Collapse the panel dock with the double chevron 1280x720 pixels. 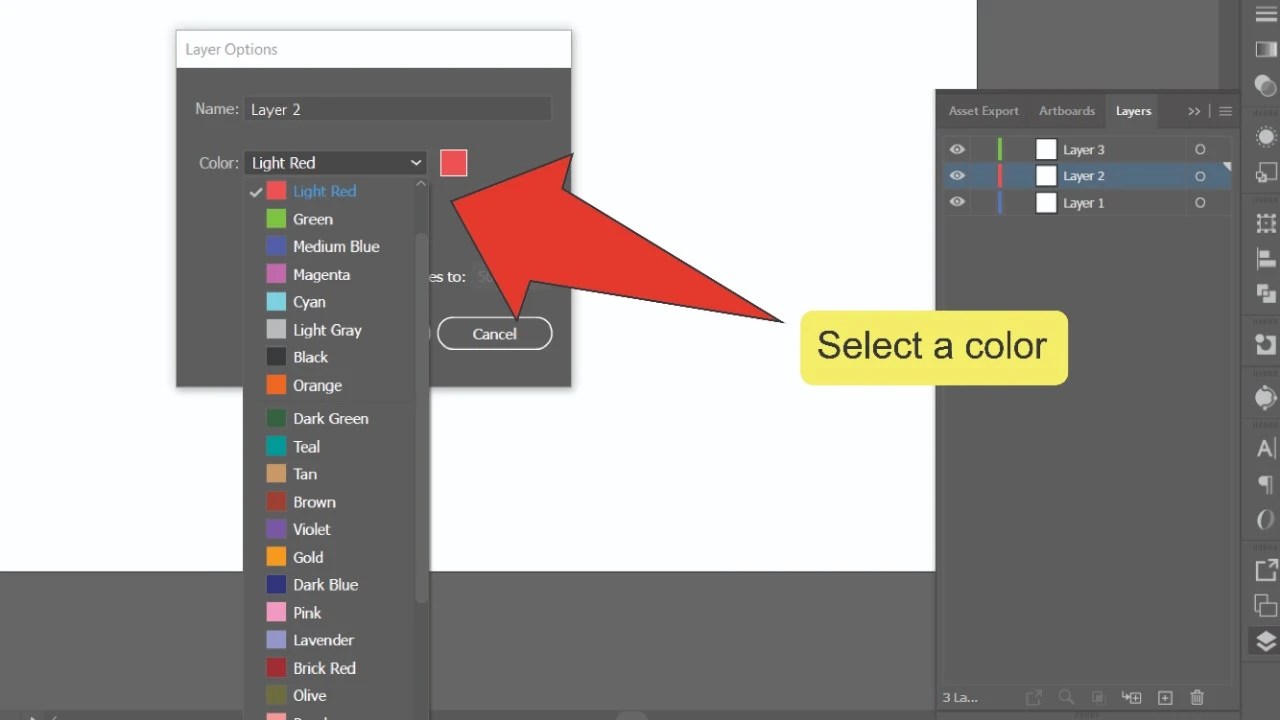(1193, 111)
